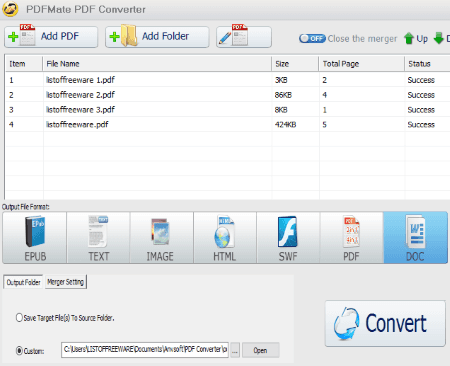Switch to Merger Setting tab
450x366 pixels.
(65, 282)
